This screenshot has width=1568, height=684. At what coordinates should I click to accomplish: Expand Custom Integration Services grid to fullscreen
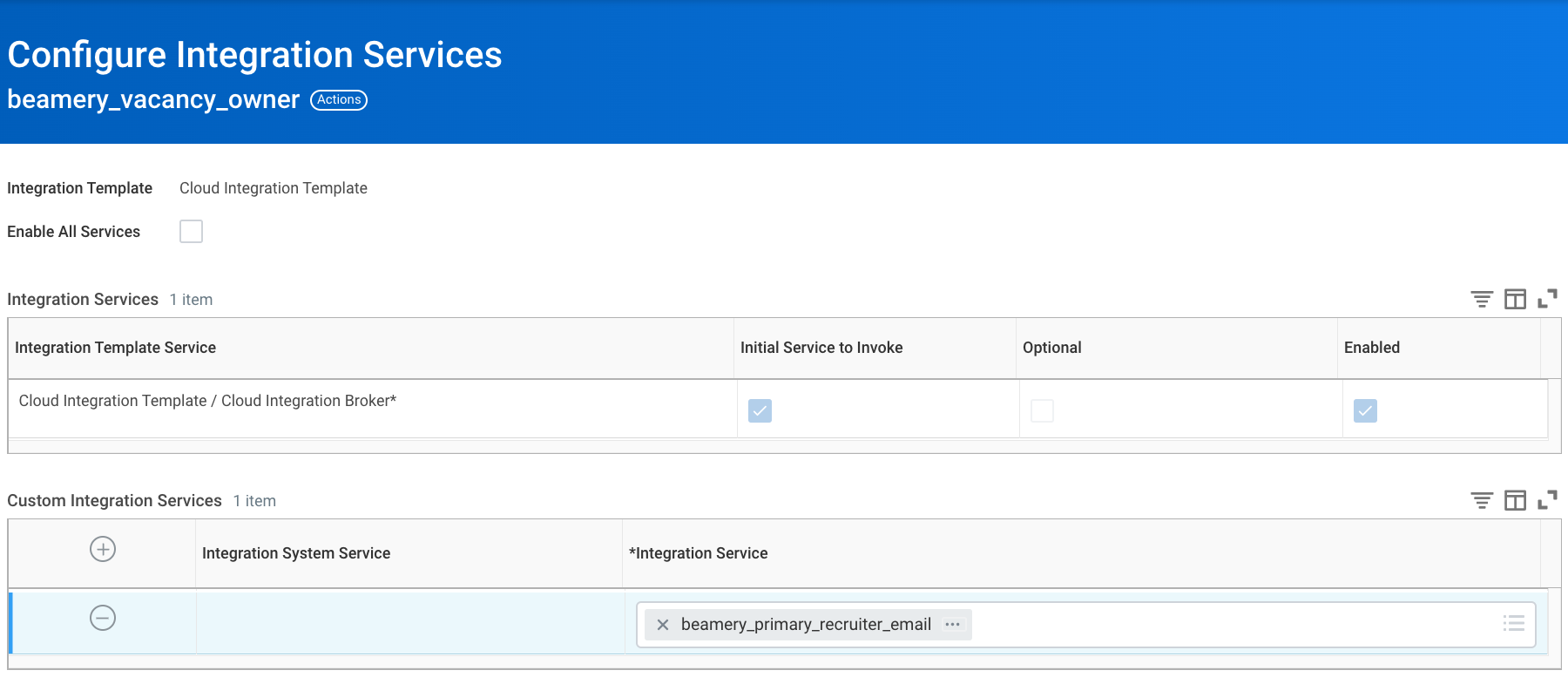point(1547,500)
